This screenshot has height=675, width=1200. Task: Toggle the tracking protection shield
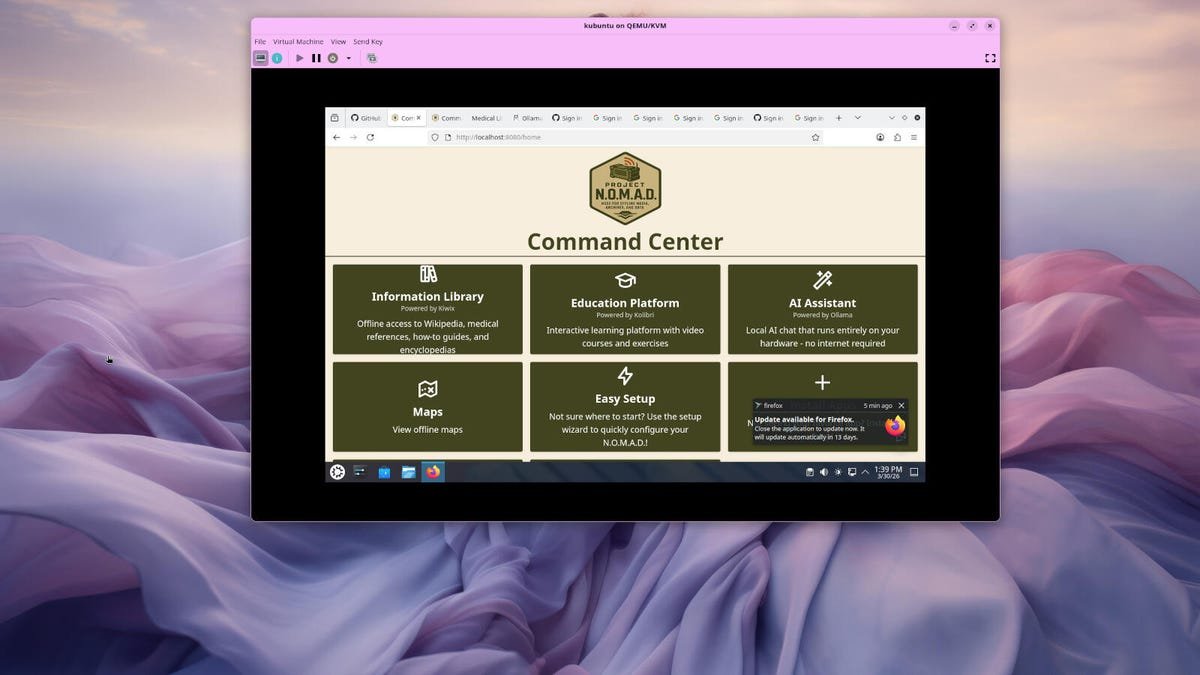[434, 137]
